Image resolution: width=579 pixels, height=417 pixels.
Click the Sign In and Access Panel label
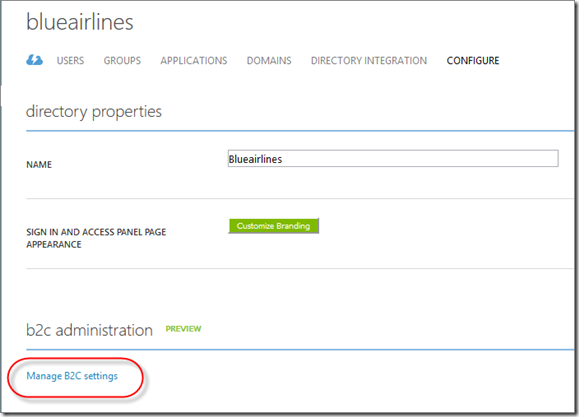tap(96, 238)
